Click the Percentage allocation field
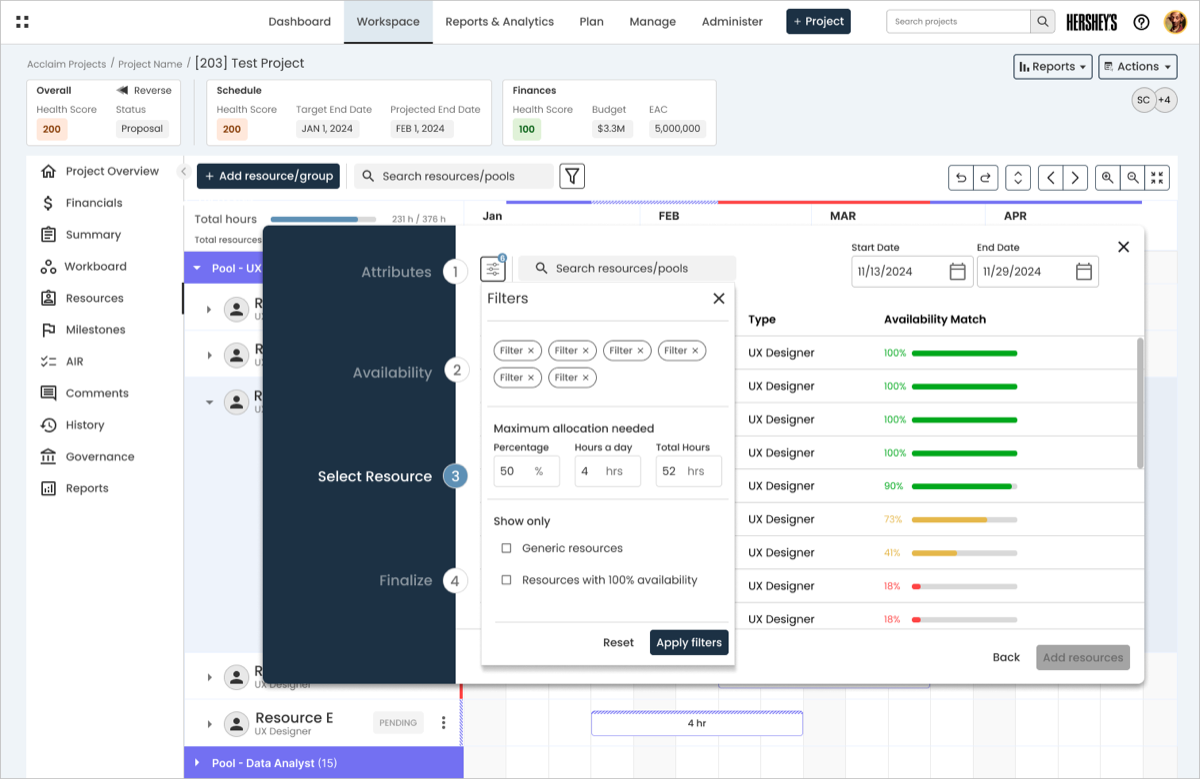The image size is (1200, 779). point(526,471)
